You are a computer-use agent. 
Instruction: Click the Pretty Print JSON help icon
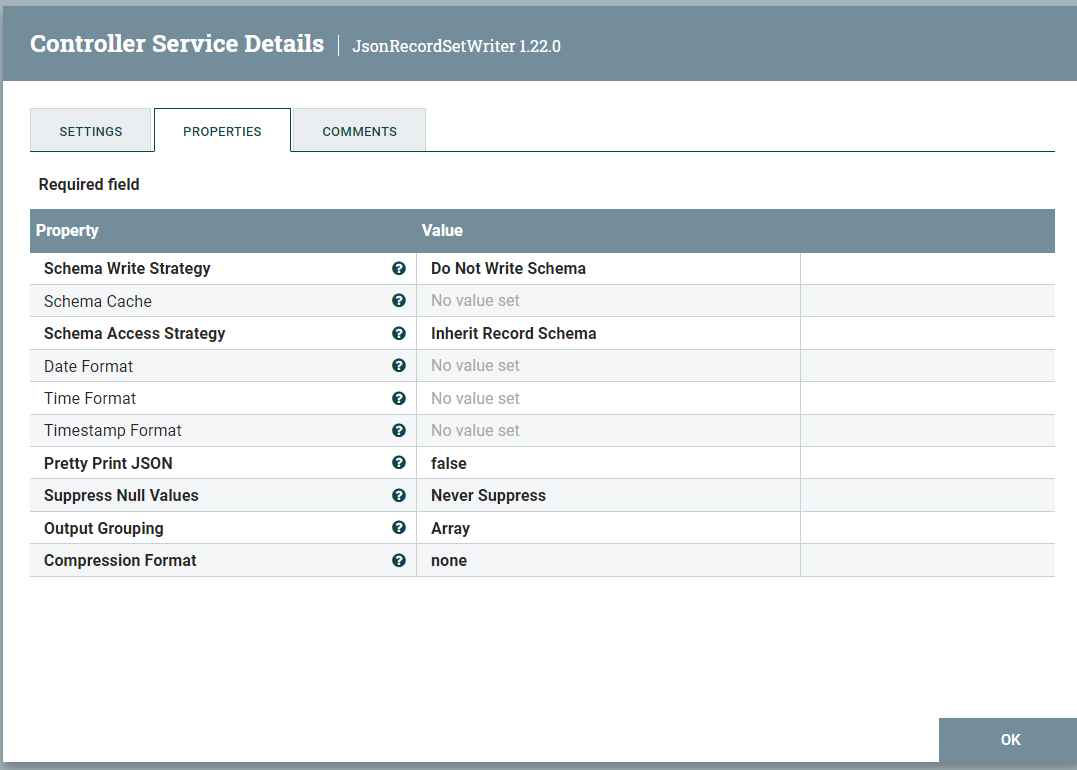[x=399, y=463]
